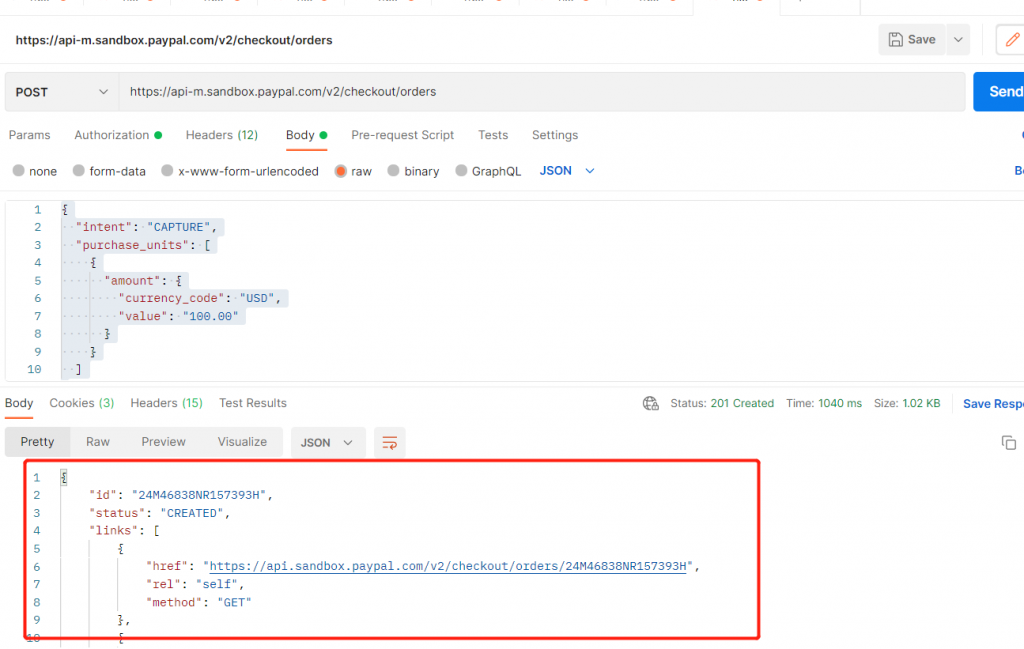Toggle the wrap lines icon
The height and width of the screenshot is (649, 1024).
pos(390,443)
